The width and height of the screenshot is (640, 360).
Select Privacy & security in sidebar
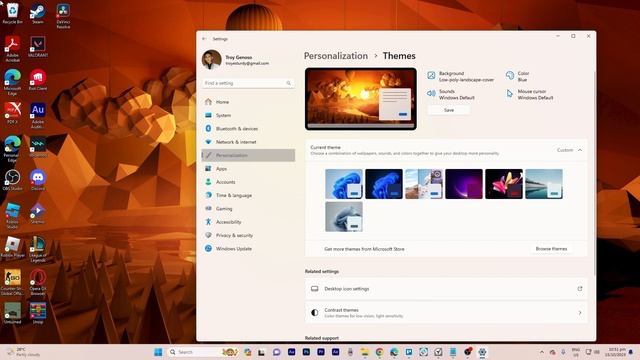(248, 236)
